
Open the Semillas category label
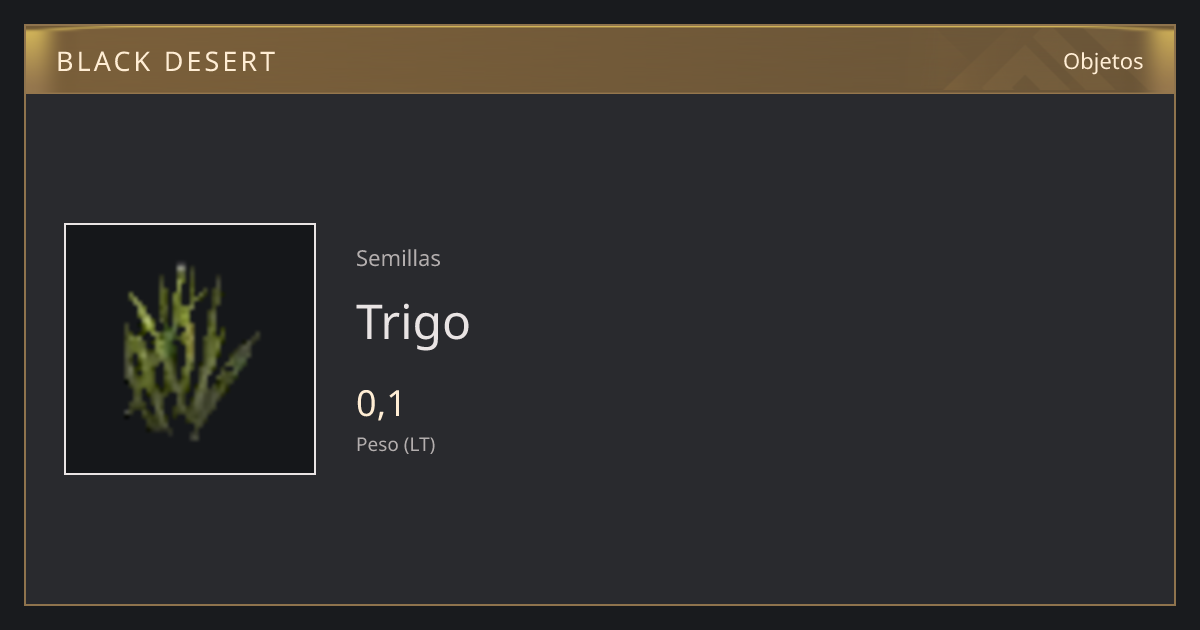point(398,258)
